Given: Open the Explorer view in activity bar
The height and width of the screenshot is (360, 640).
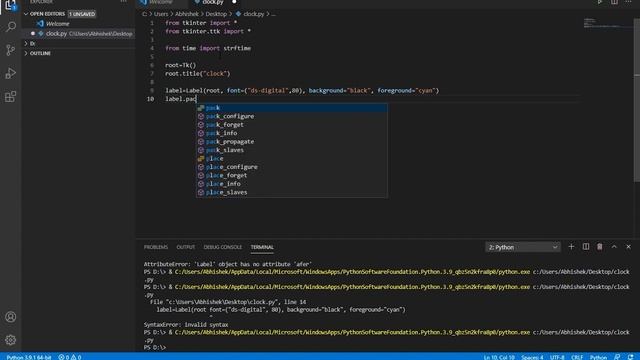Looking at the screenshot, I should [11, 5].
